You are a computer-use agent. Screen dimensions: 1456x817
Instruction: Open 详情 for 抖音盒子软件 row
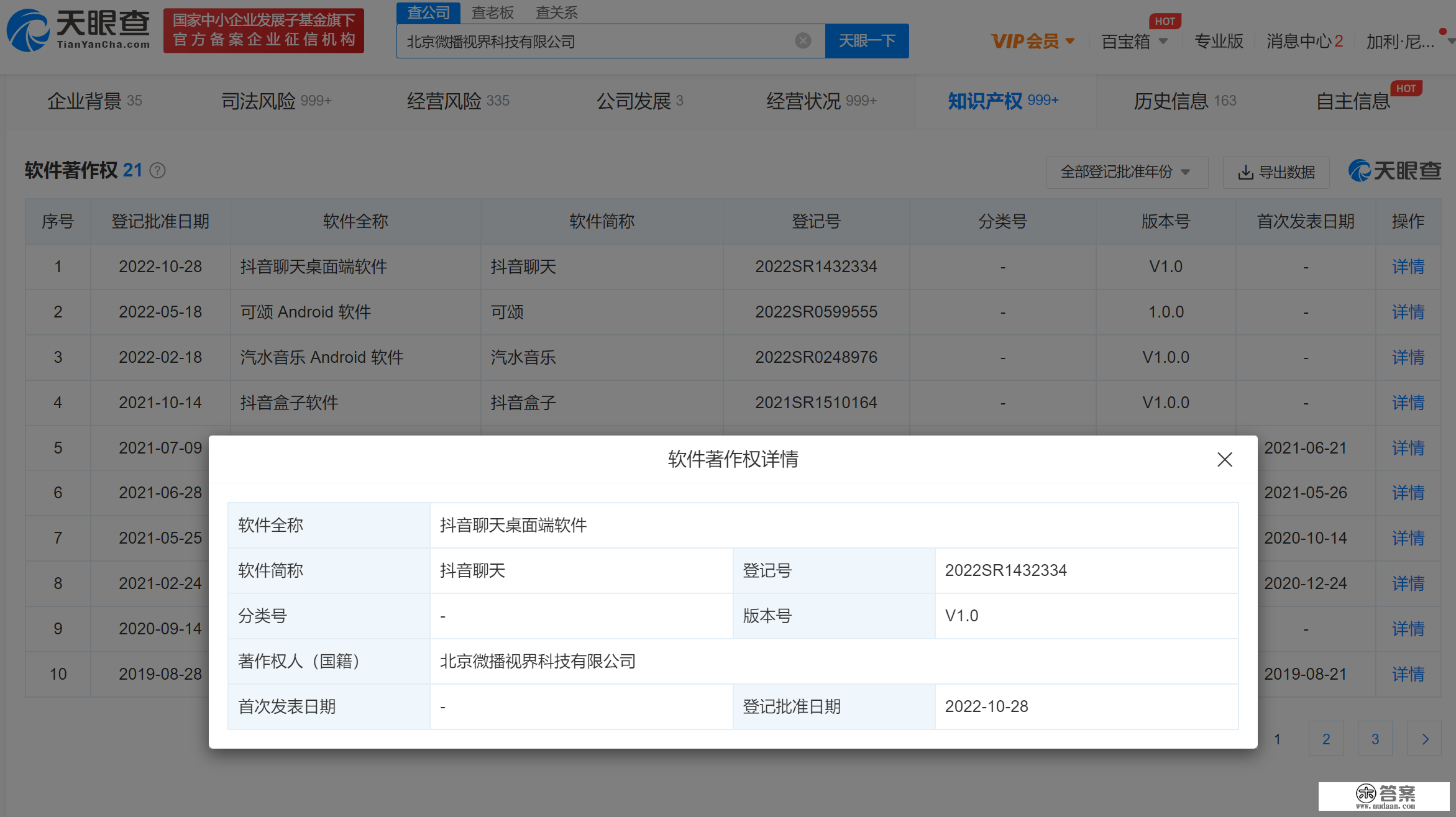point(1408,403)
